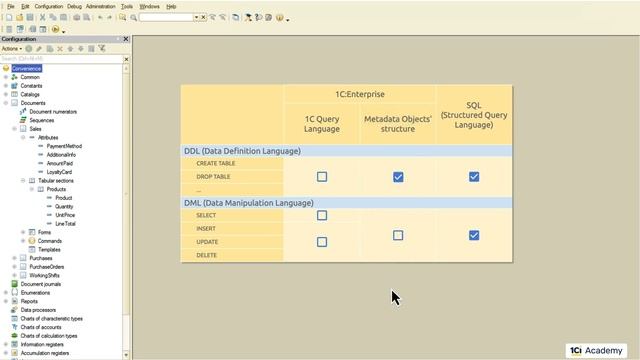Click the Redo arrow icon
640x360 pixels.
click(x=110, y=18)
